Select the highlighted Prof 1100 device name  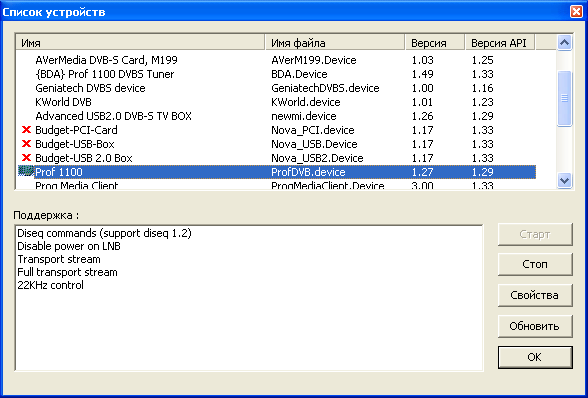tap(59, 172)
